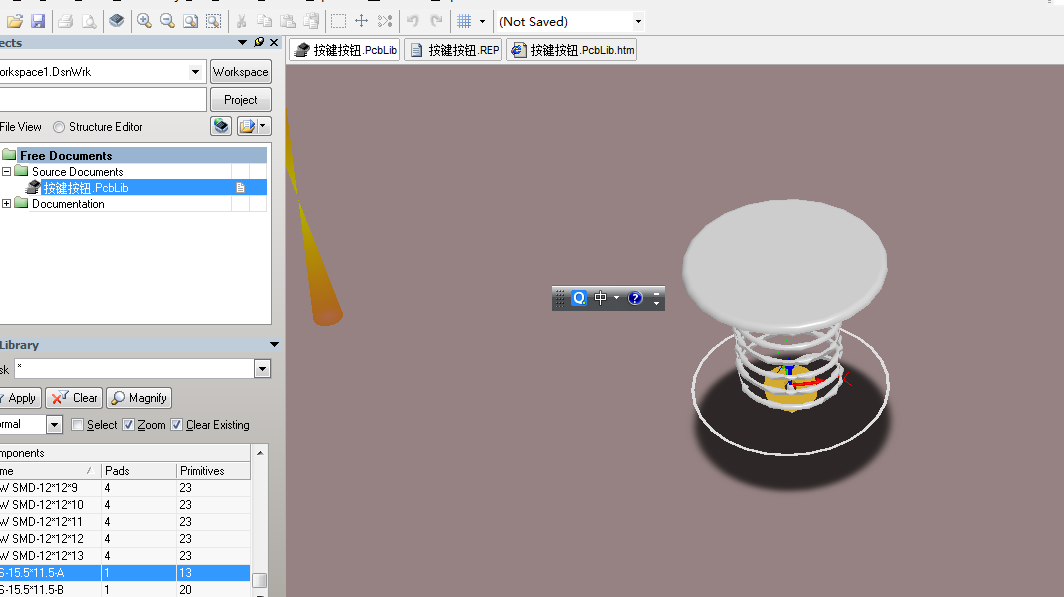
Task: Switch to the 按键按钮.PcbLib document tab
Action: point(346,50)
